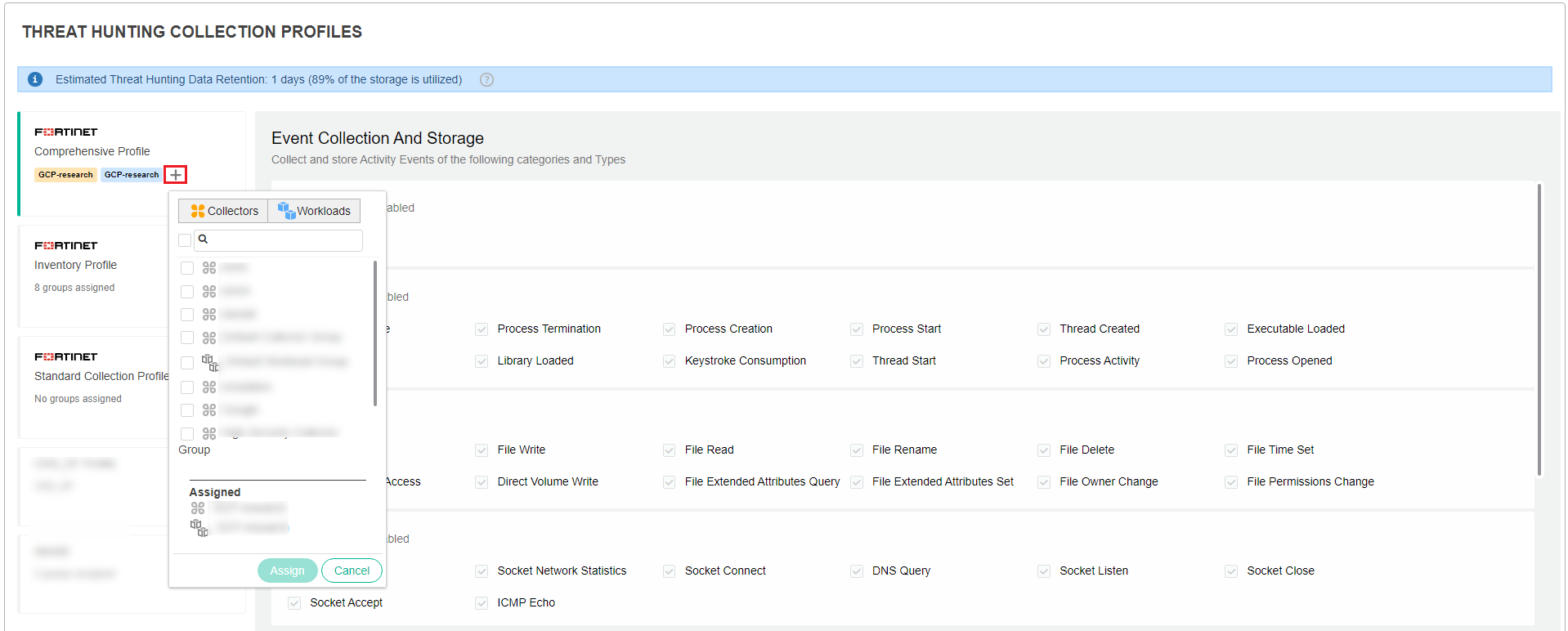Click the blue GCP-research tag
The image size is (1568, 631).
click(x=132, y=175)
